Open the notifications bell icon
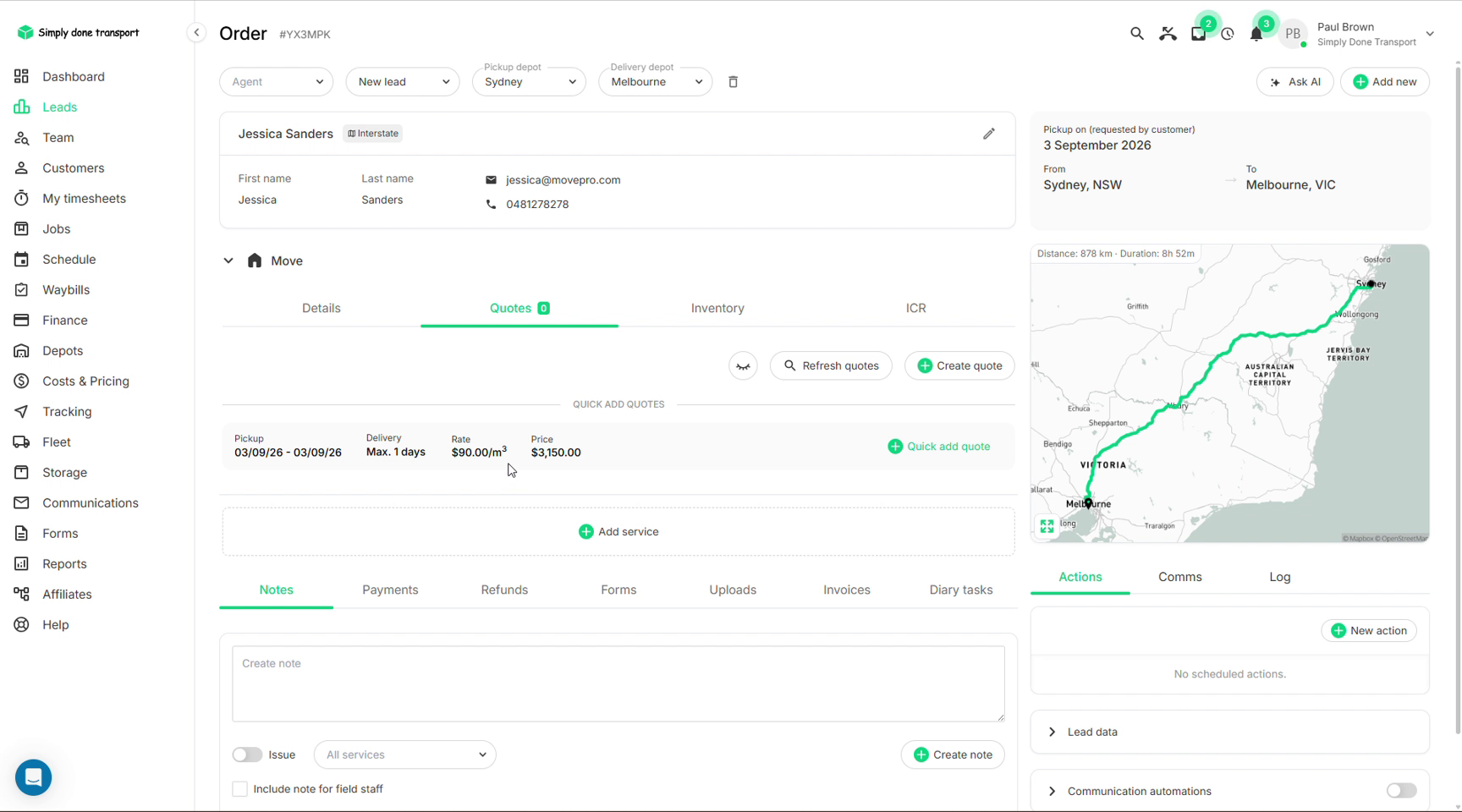Image resolution: width=1462 pixels, height=812 pixels. [1256, 34]
